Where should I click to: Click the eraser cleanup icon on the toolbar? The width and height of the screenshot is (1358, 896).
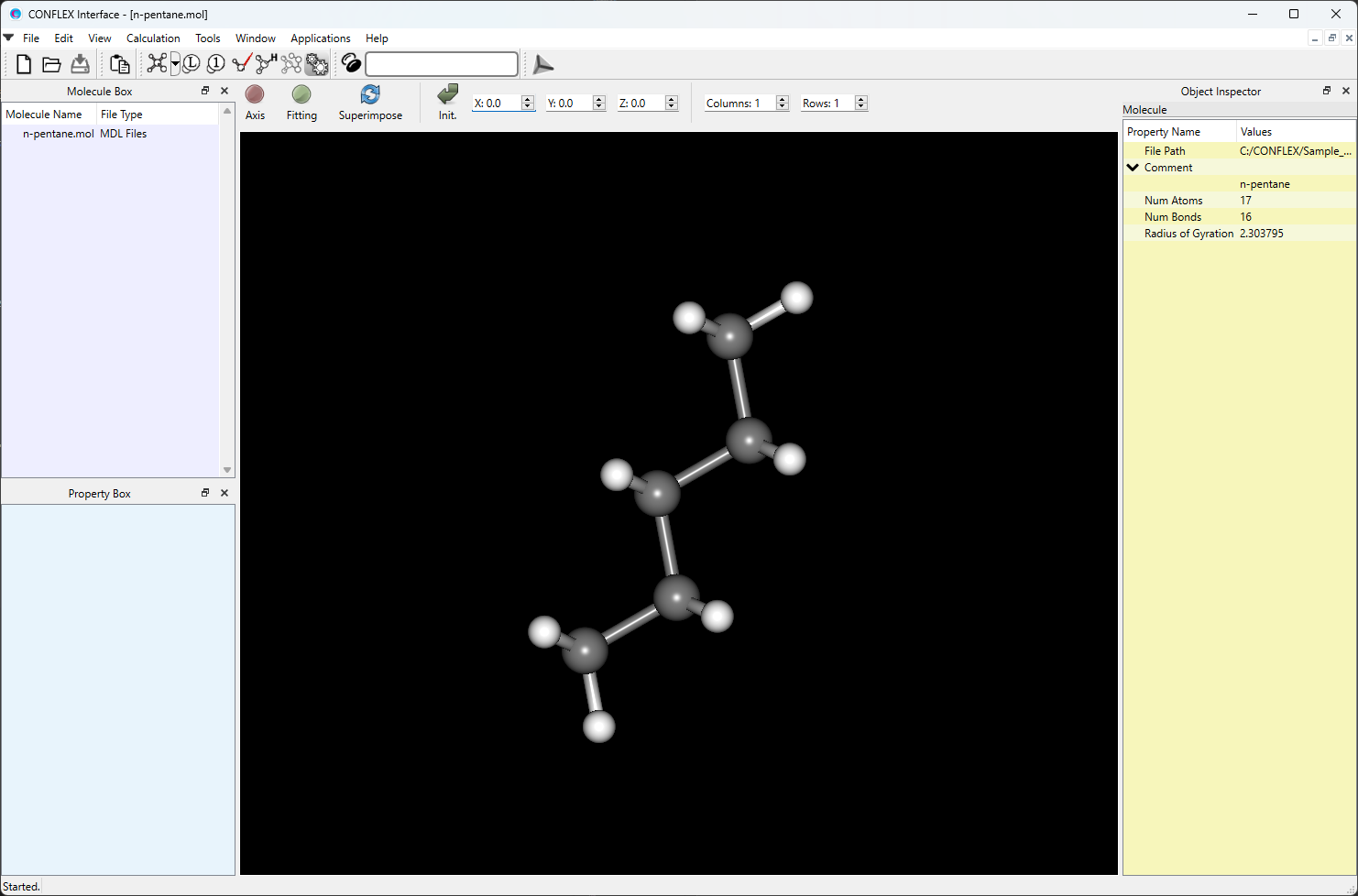351,63
